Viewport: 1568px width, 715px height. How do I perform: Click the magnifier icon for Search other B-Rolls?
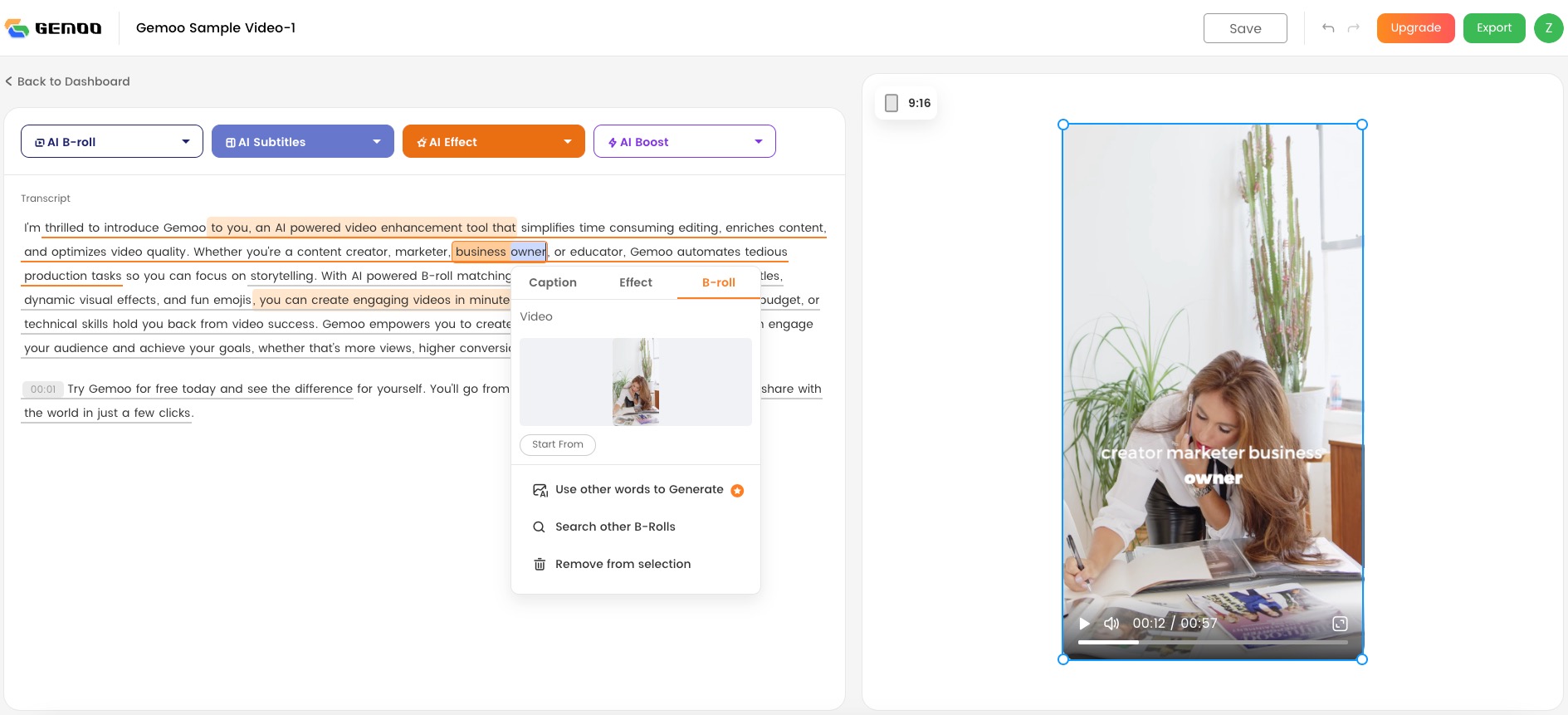click(x=539, y=527)
